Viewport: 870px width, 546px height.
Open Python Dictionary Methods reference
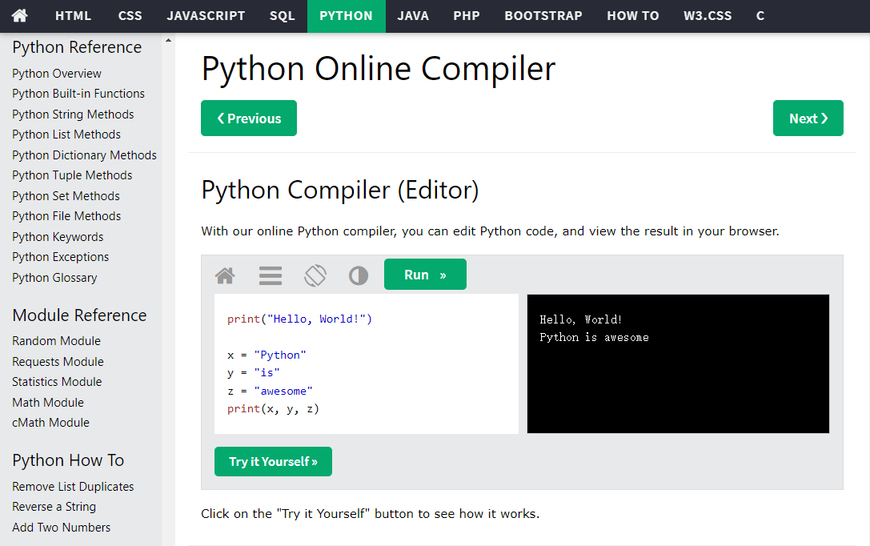[x=84, y=155]
